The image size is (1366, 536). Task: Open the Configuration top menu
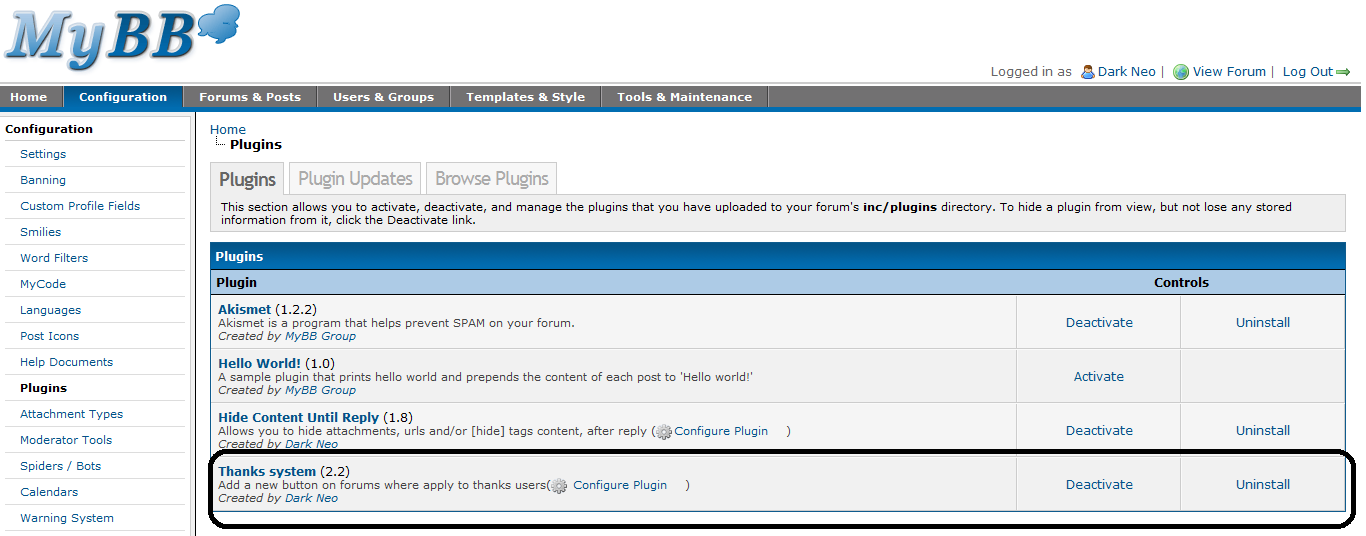point(123,97)
